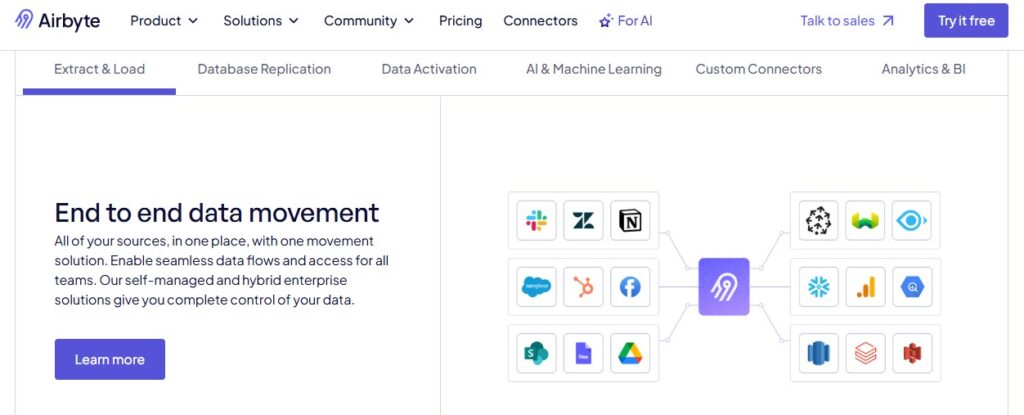1024x415 pixels.
Task: Select the HubSpot connector icon
Action: click(x=583, y=287)
